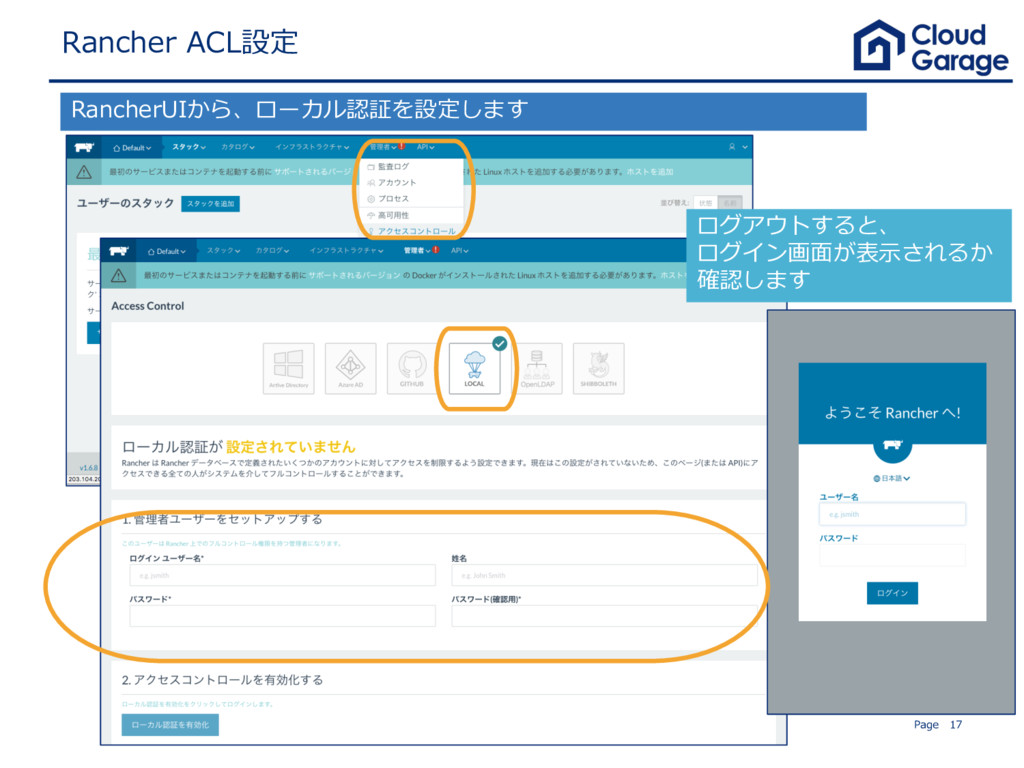Open カタログ menu in back window
The width and height of the screenshot is (1024, 768).
238,148
